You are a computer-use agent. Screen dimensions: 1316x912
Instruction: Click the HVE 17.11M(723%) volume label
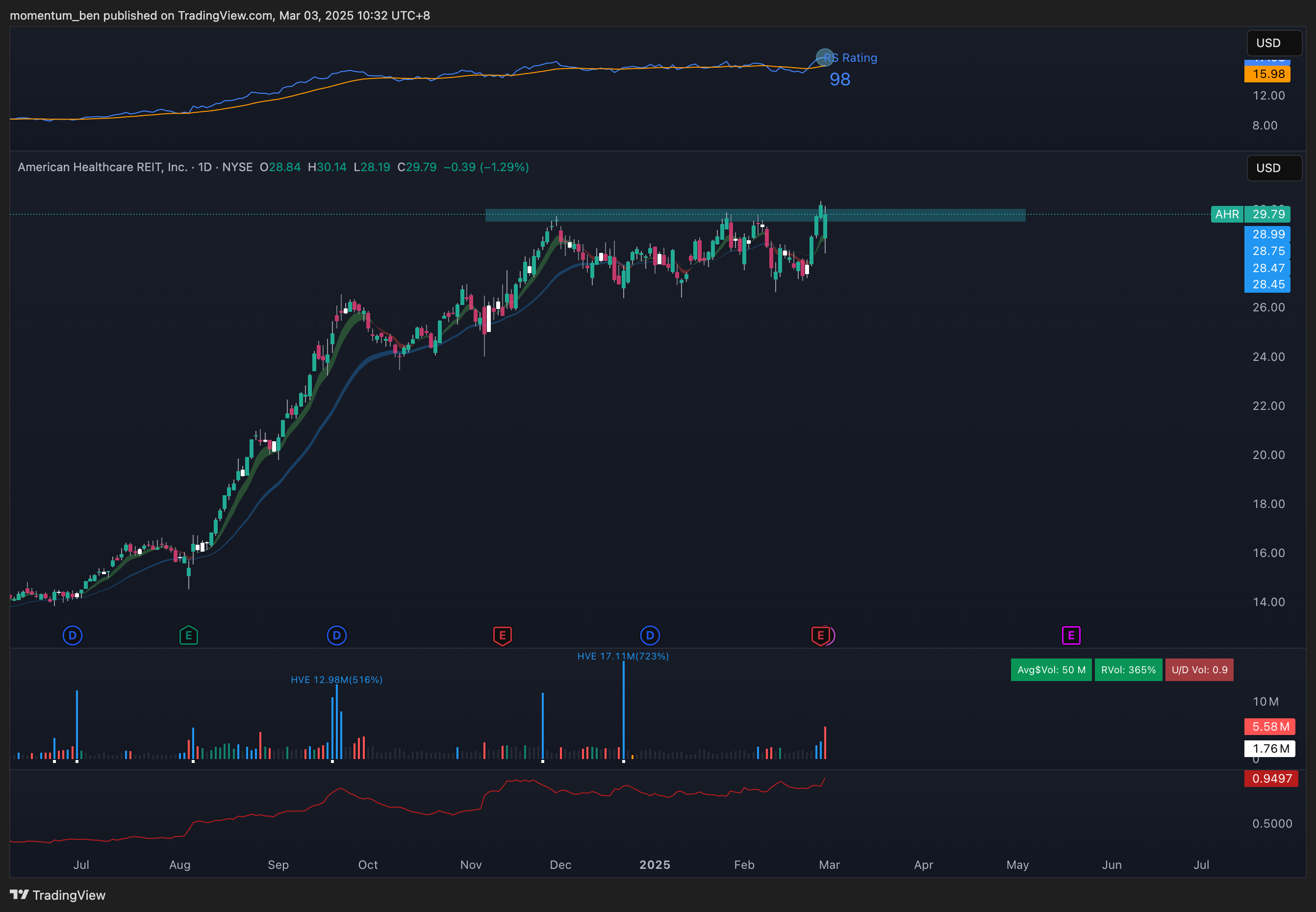(623, 656)
